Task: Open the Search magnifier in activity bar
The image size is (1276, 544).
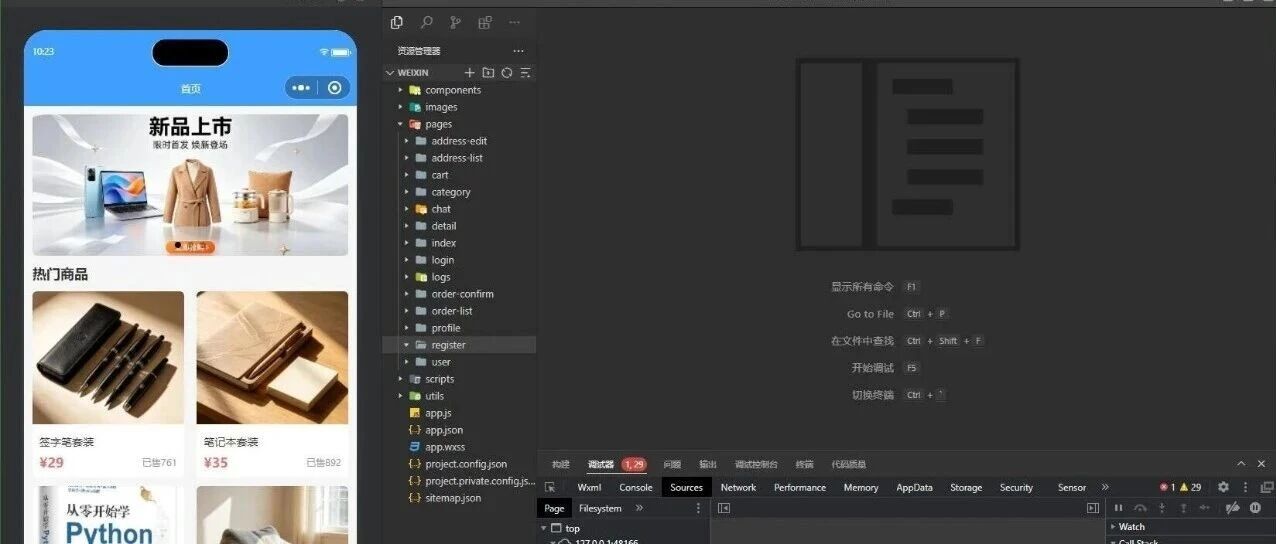Action: (x=427, y=22)
